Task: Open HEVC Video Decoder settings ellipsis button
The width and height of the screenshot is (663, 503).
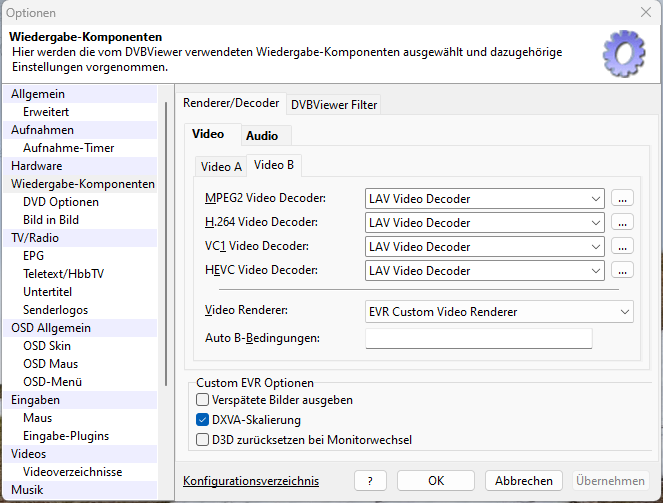Action: [623, 271]
